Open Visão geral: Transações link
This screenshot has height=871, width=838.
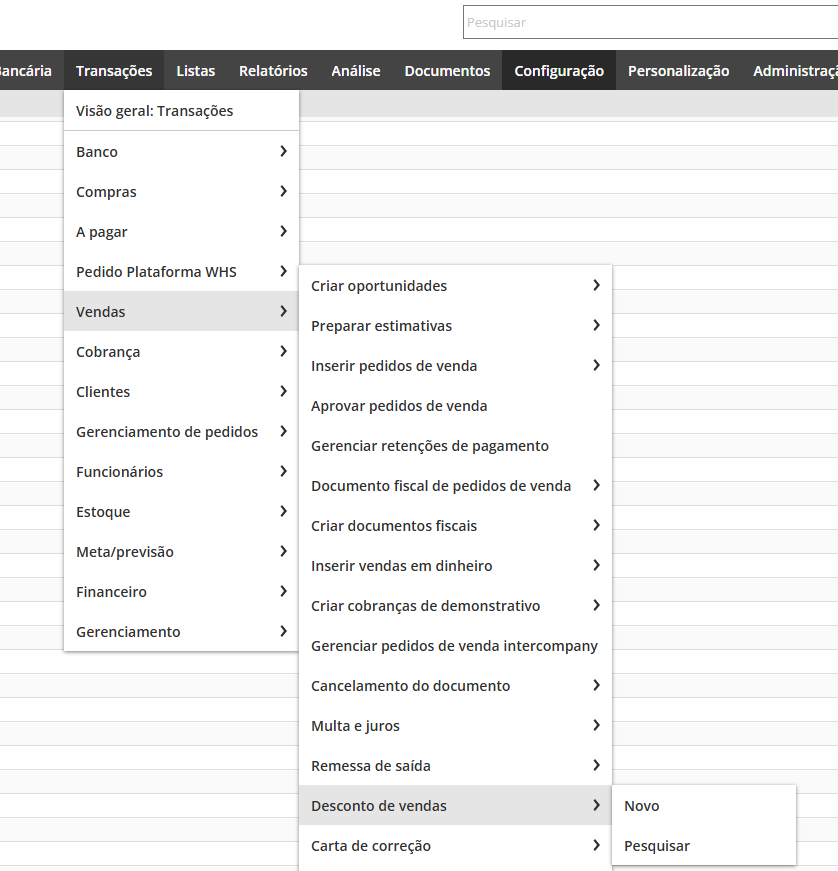[154, 111]
